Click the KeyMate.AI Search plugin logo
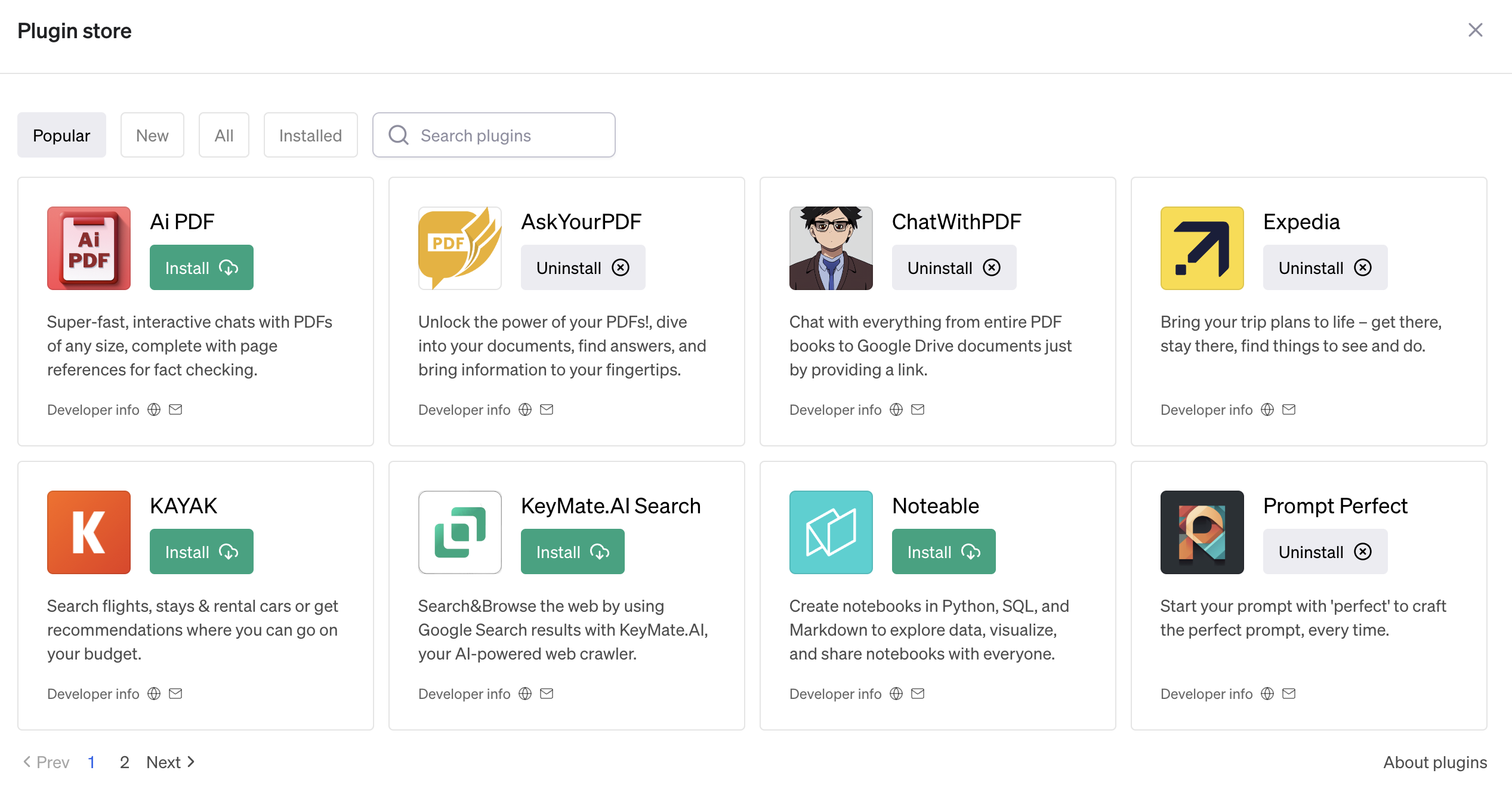Screen dimensions: 1512x795 coord(460,532)
